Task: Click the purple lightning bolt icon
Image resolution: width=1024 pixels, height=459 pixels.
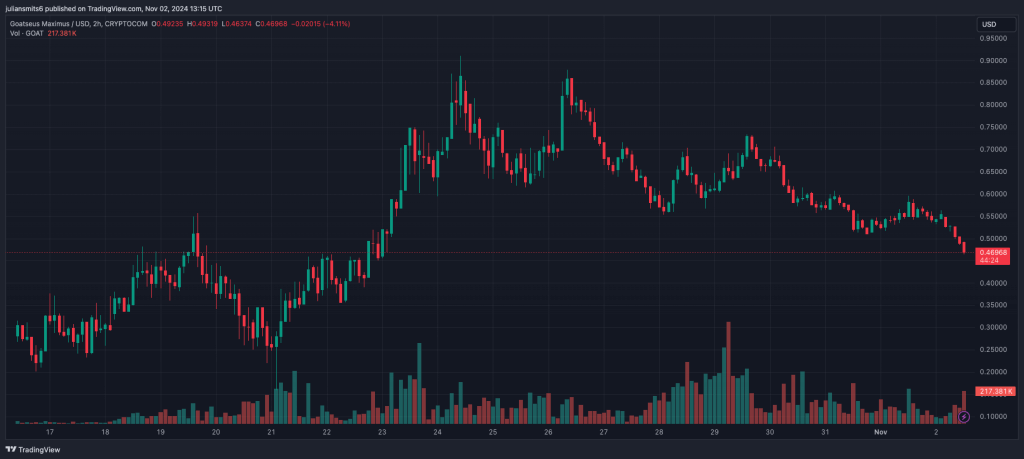Action: [x=965, y=417]
